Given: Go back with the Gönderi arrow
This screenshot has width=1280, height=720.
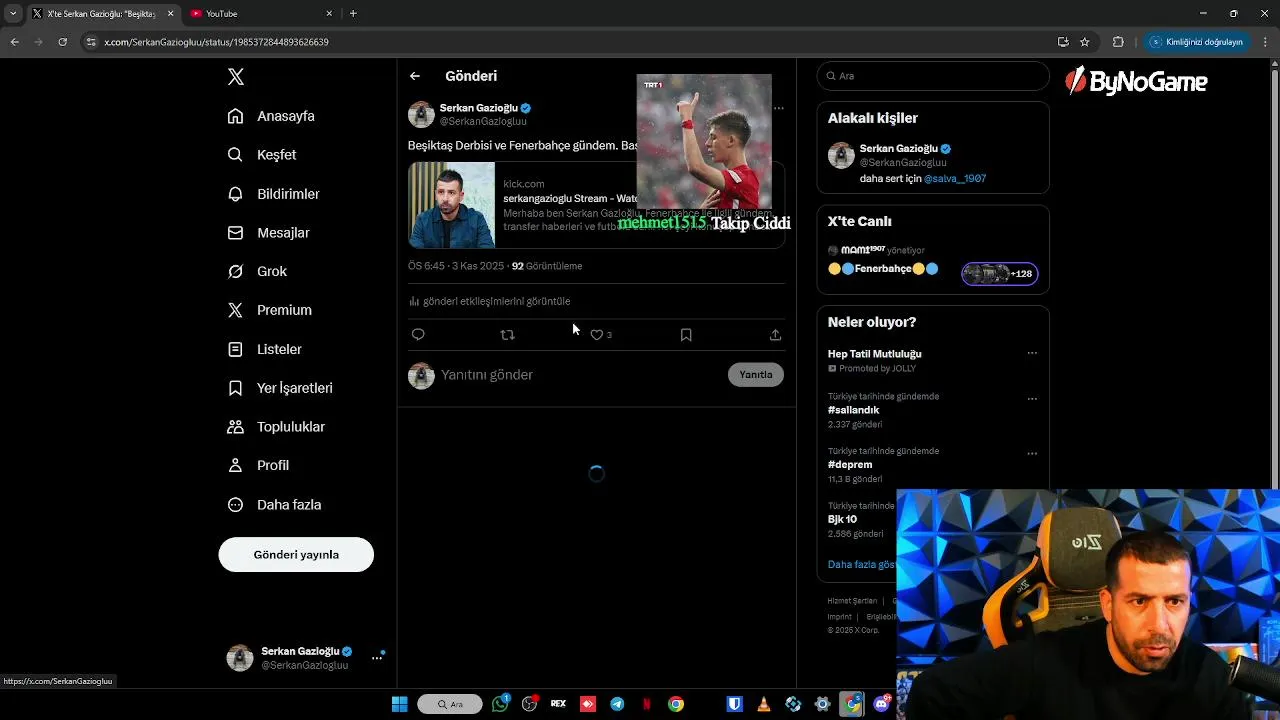Looking at the screenshot, I should pyautogui.click(x=415, y=76).
